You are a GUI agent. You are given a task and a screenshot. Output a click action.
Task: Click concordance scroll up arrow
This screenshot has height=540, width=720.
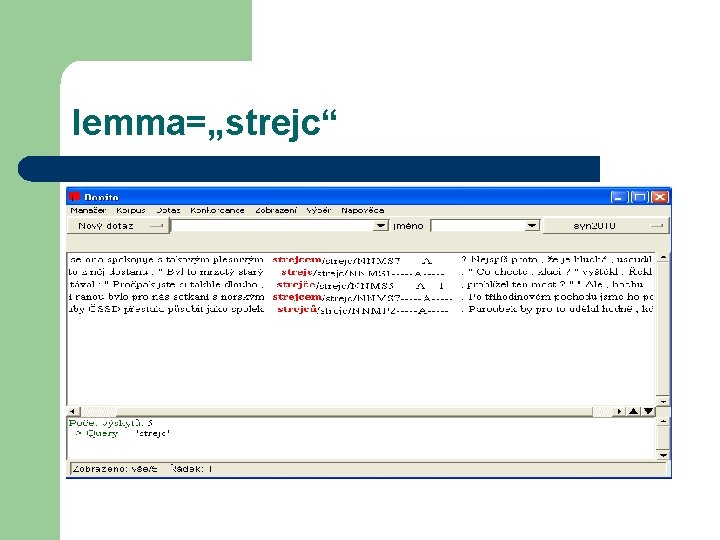pos(663,257)
